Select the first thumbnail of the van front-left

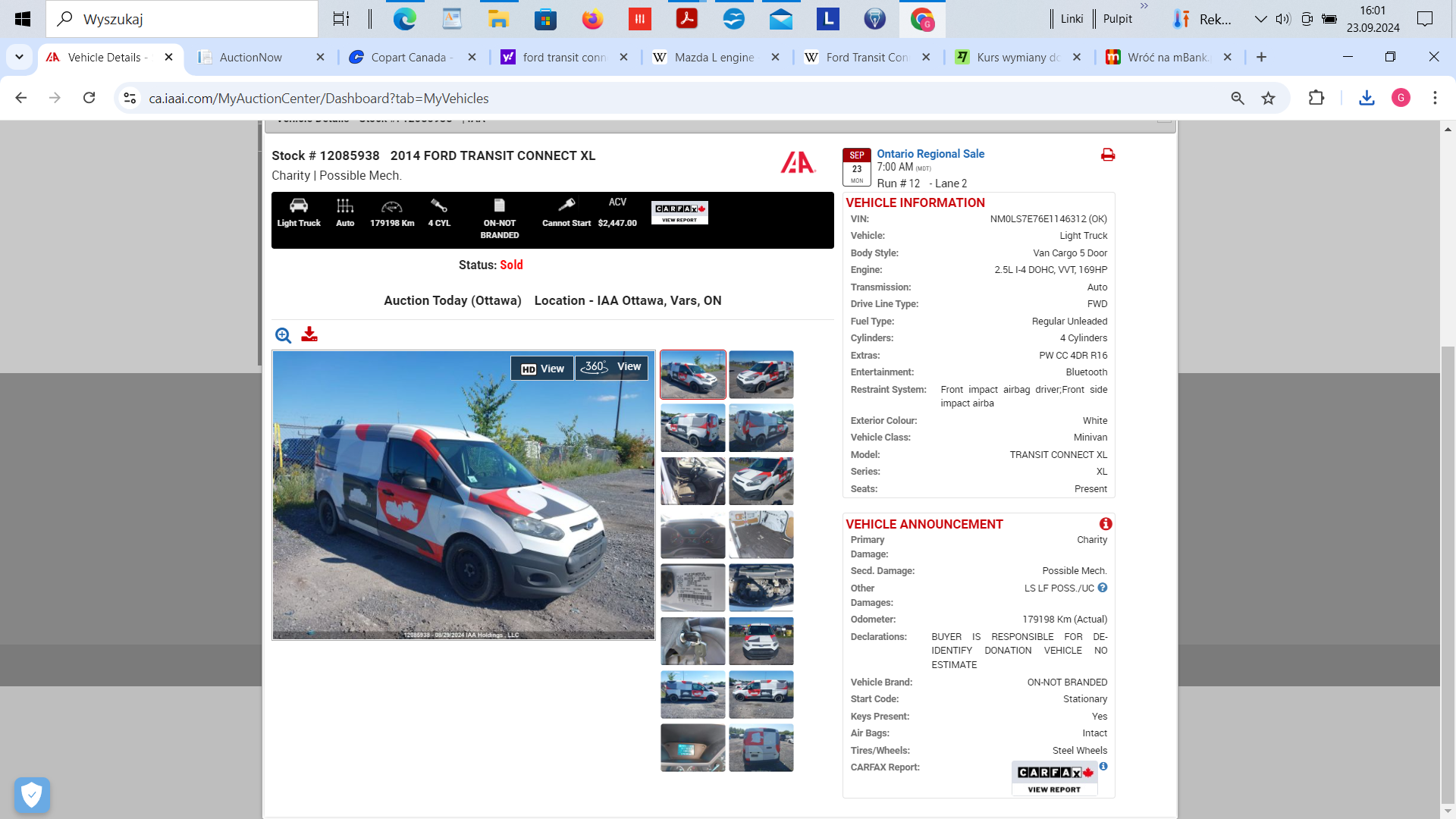pyautogui.click(x=693, y=375)
